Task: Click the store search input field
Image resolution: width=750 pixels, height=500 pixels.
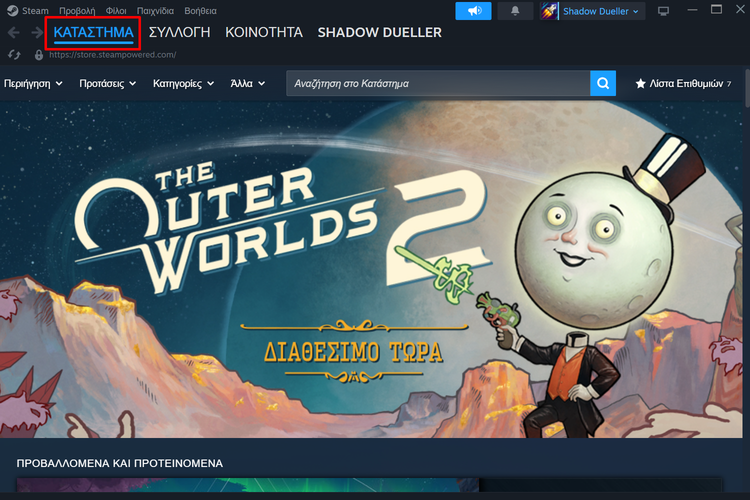Action: (x=438, y=83)
